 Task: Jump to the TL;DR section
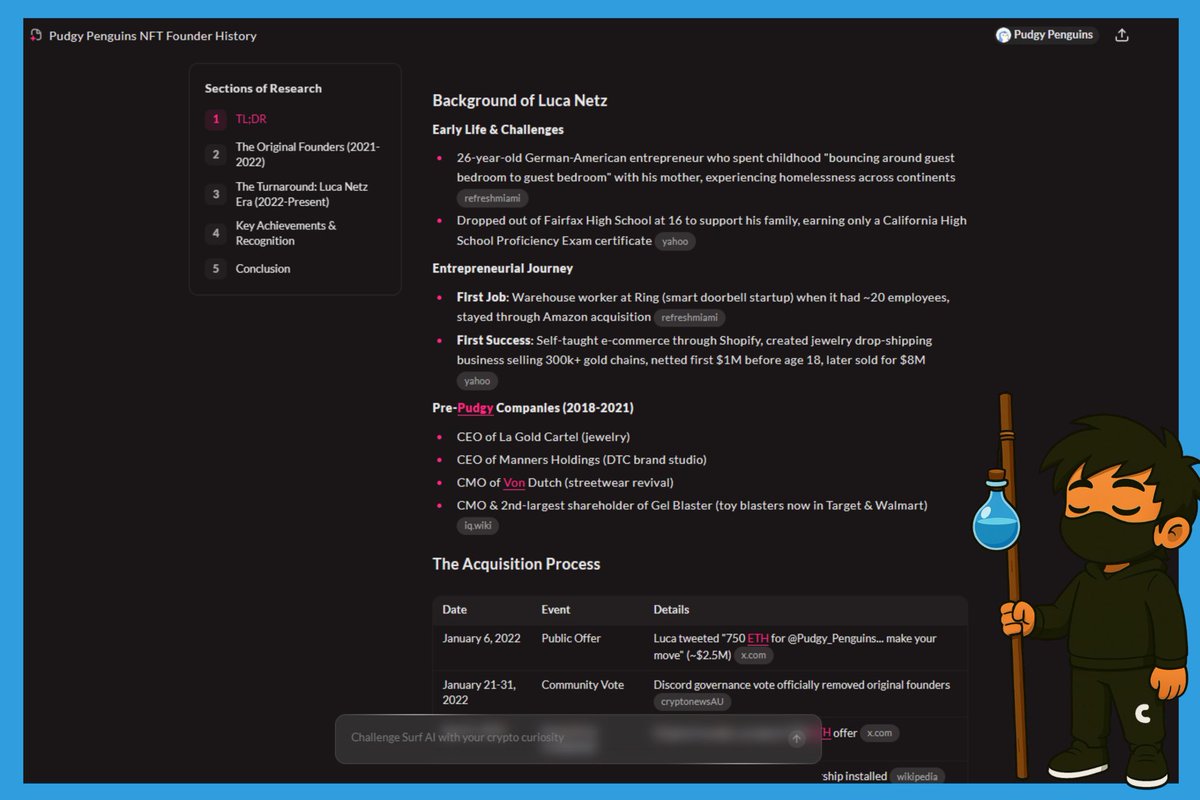(251, 119)
